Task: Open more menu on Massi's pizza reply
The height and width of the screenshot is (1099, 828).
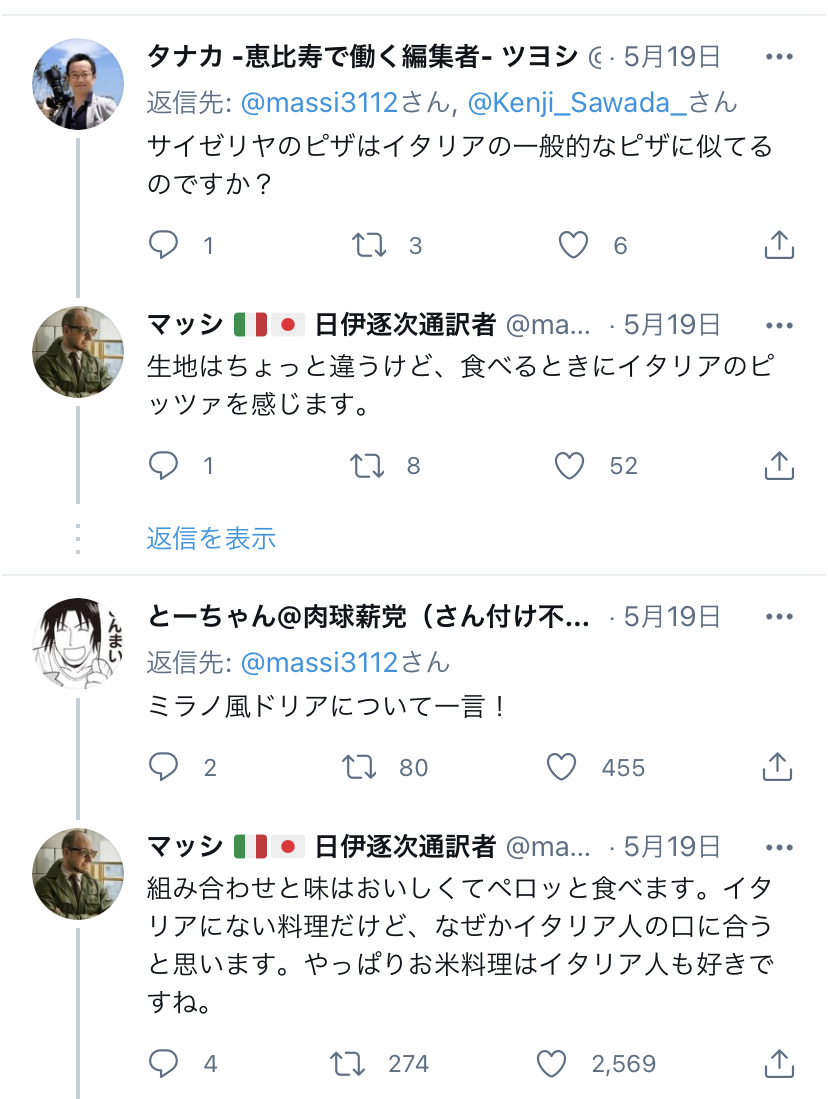Action: [x=779, y=325]
